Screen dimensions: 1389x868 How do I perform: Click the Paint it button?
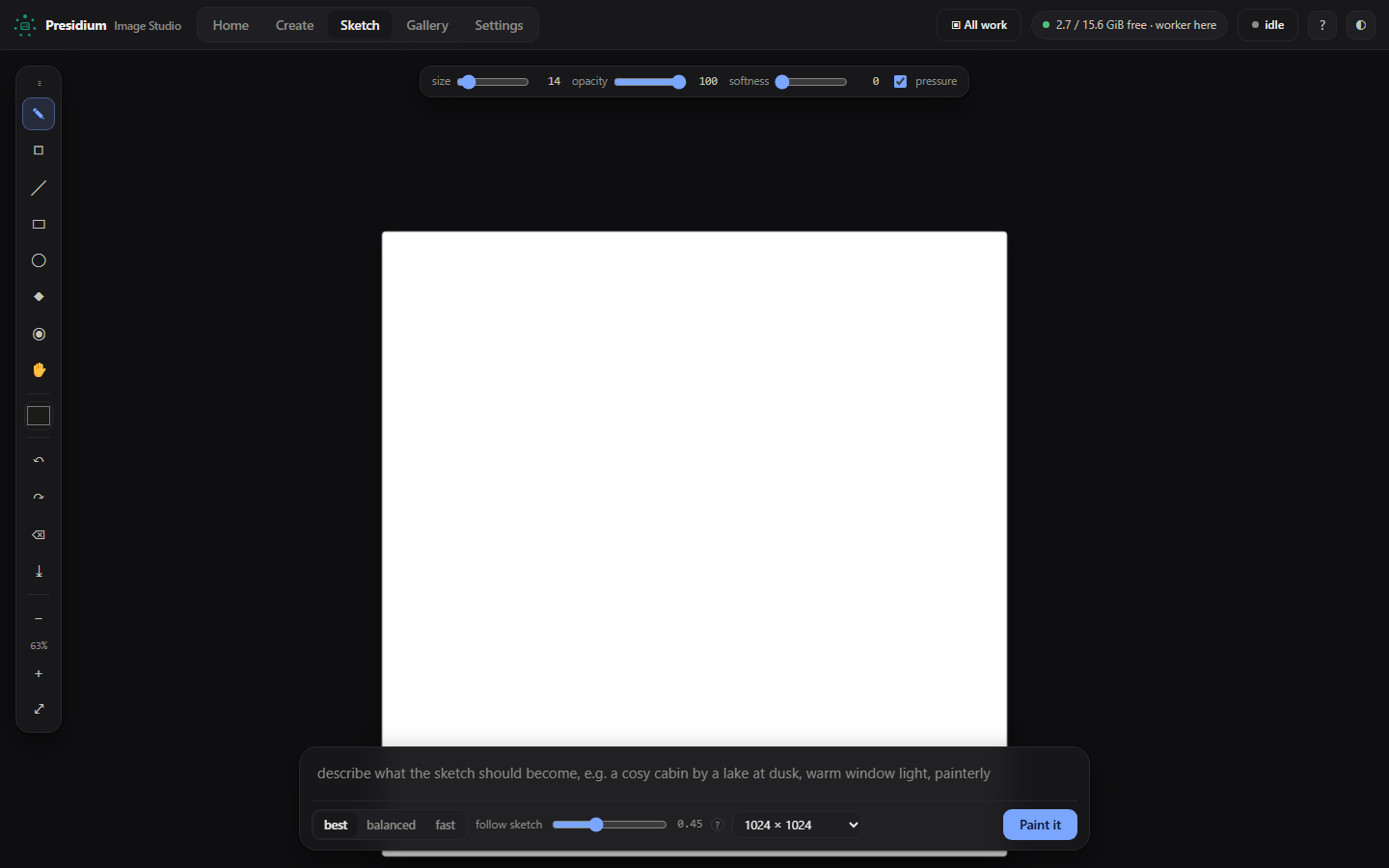1040,825
